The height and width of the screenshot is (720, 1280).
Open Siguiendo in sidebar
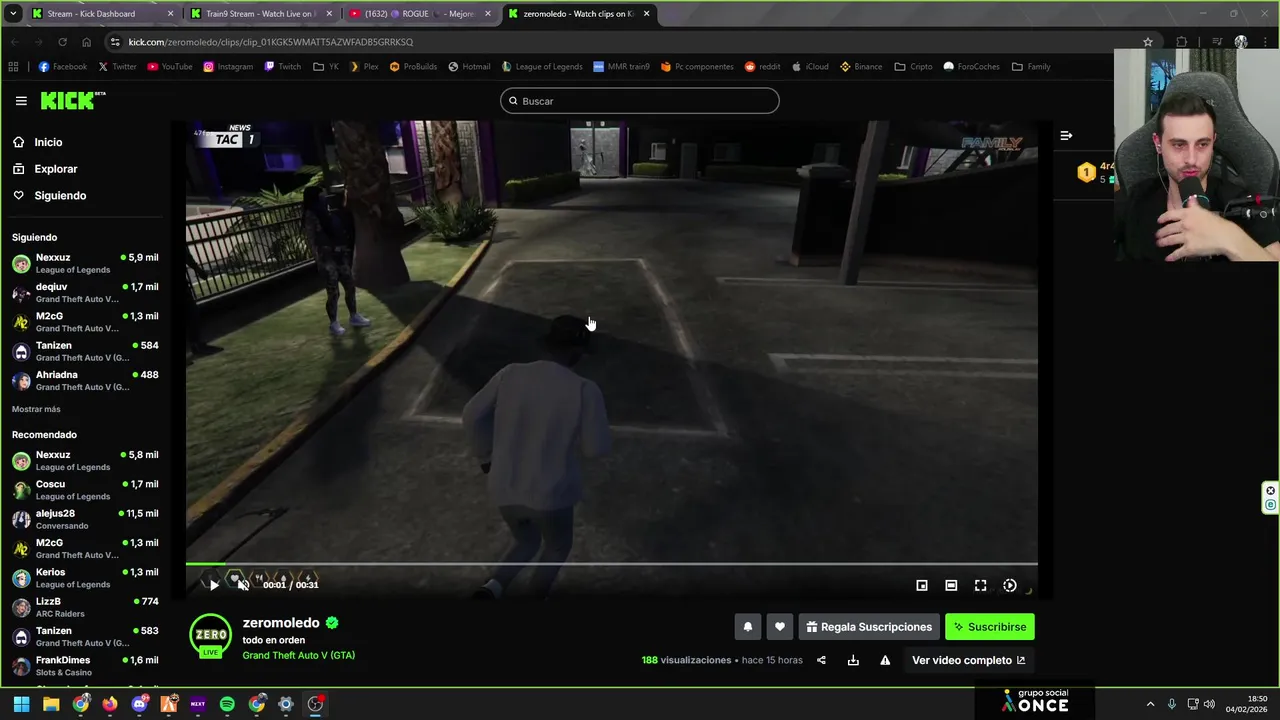(x=60, y=195)
